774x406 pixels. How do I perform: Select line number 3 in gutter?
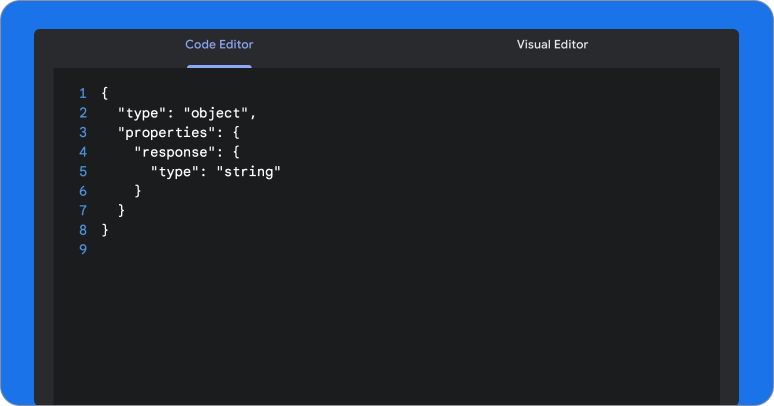tap(83, 132)
